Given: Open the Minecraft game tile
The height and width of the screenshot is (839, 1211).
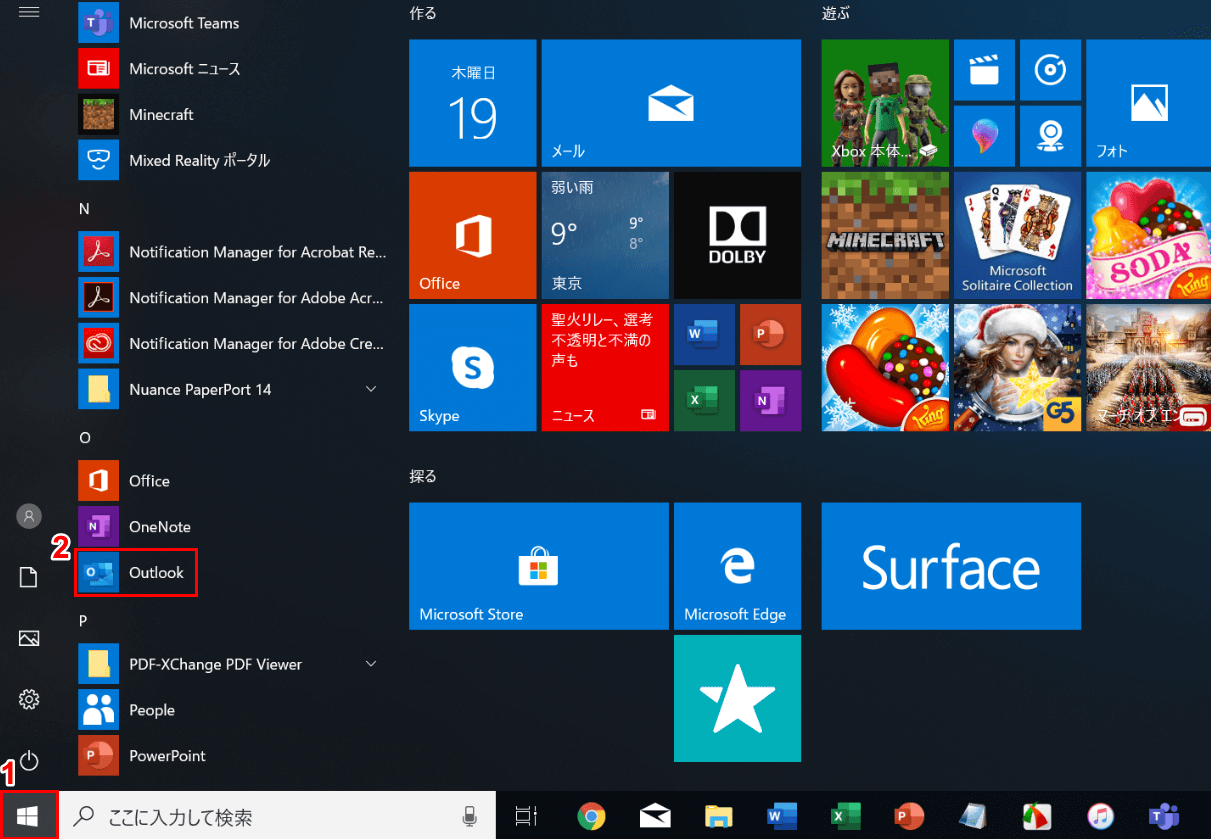Looking at the screenshot, I should [x=885, y=235].
